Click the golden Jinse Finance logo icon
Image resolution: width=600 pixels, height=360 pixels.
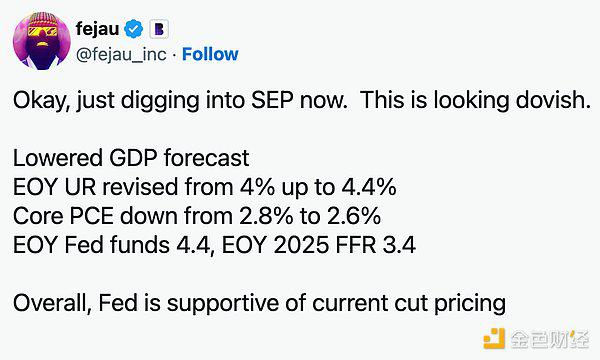[494, 339]
